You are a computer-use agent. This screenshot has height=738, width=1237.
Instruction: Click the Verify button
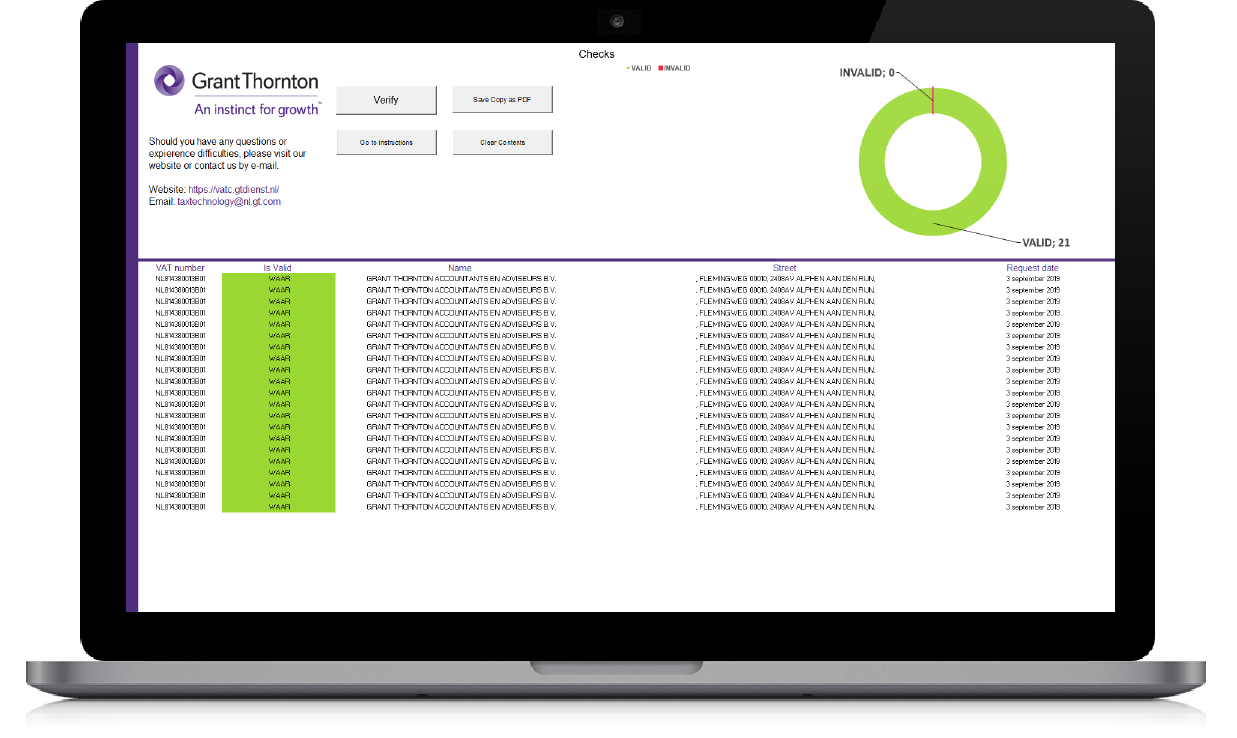(386, 100)
